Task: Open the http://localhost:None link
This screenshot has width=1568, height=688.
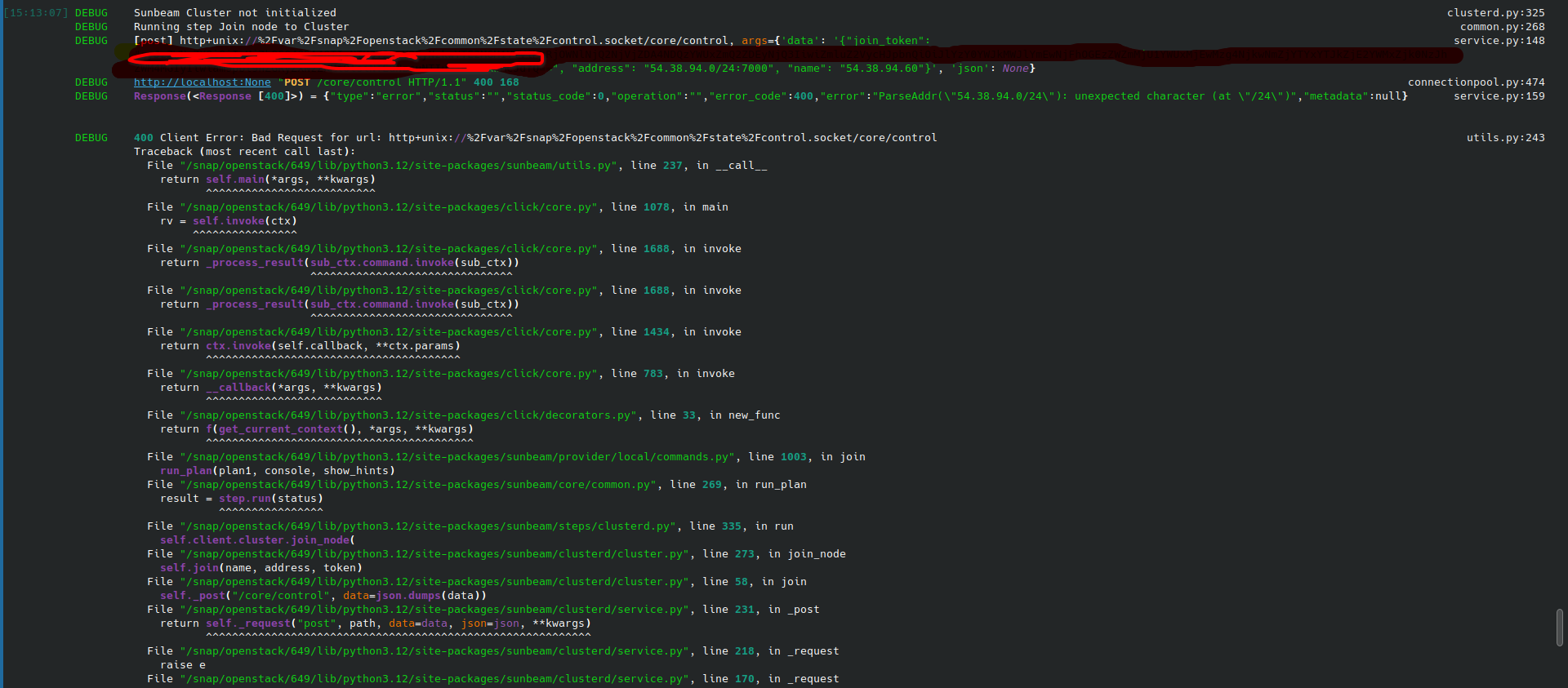Action: click(202, 82)
